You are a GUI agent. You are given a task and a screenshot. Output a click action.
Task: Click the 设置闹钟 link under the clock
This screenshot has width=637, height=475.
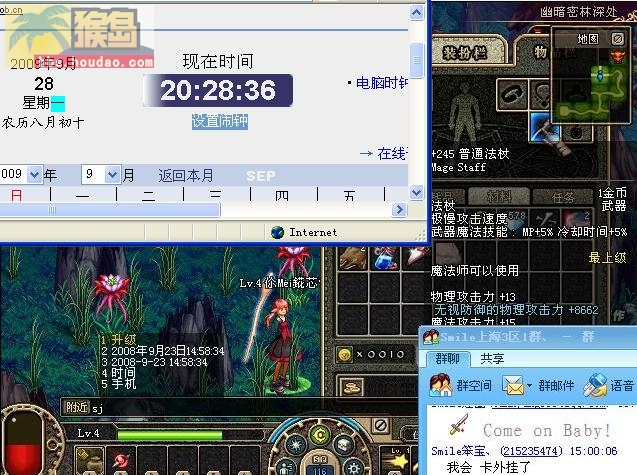point(220,121)
